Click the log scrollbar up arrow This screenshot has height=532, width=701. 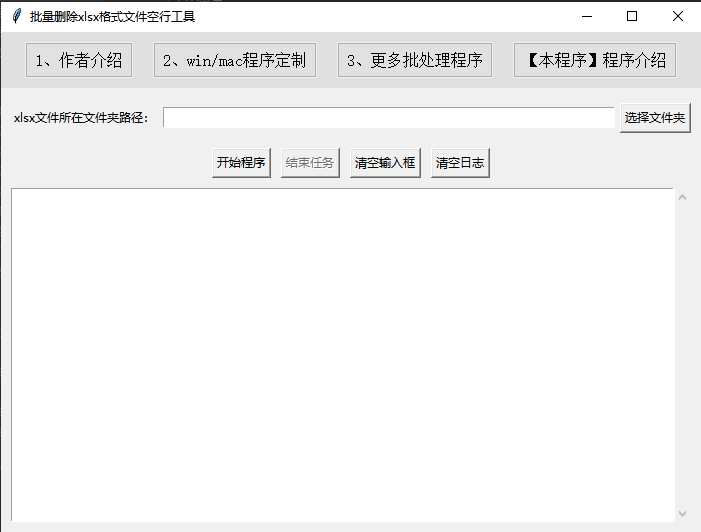click(x=682, y=197)
